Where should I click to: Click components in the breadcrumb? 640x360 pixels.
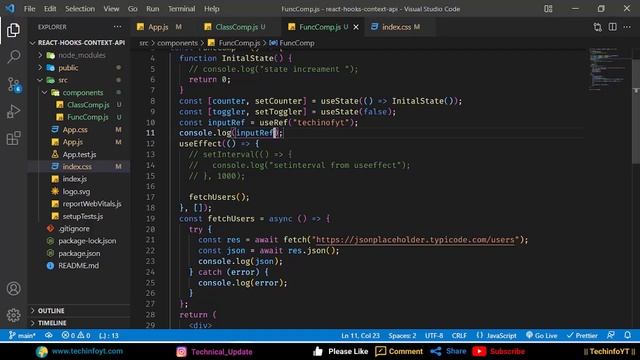pyautogui.click(x=177, y=43)
